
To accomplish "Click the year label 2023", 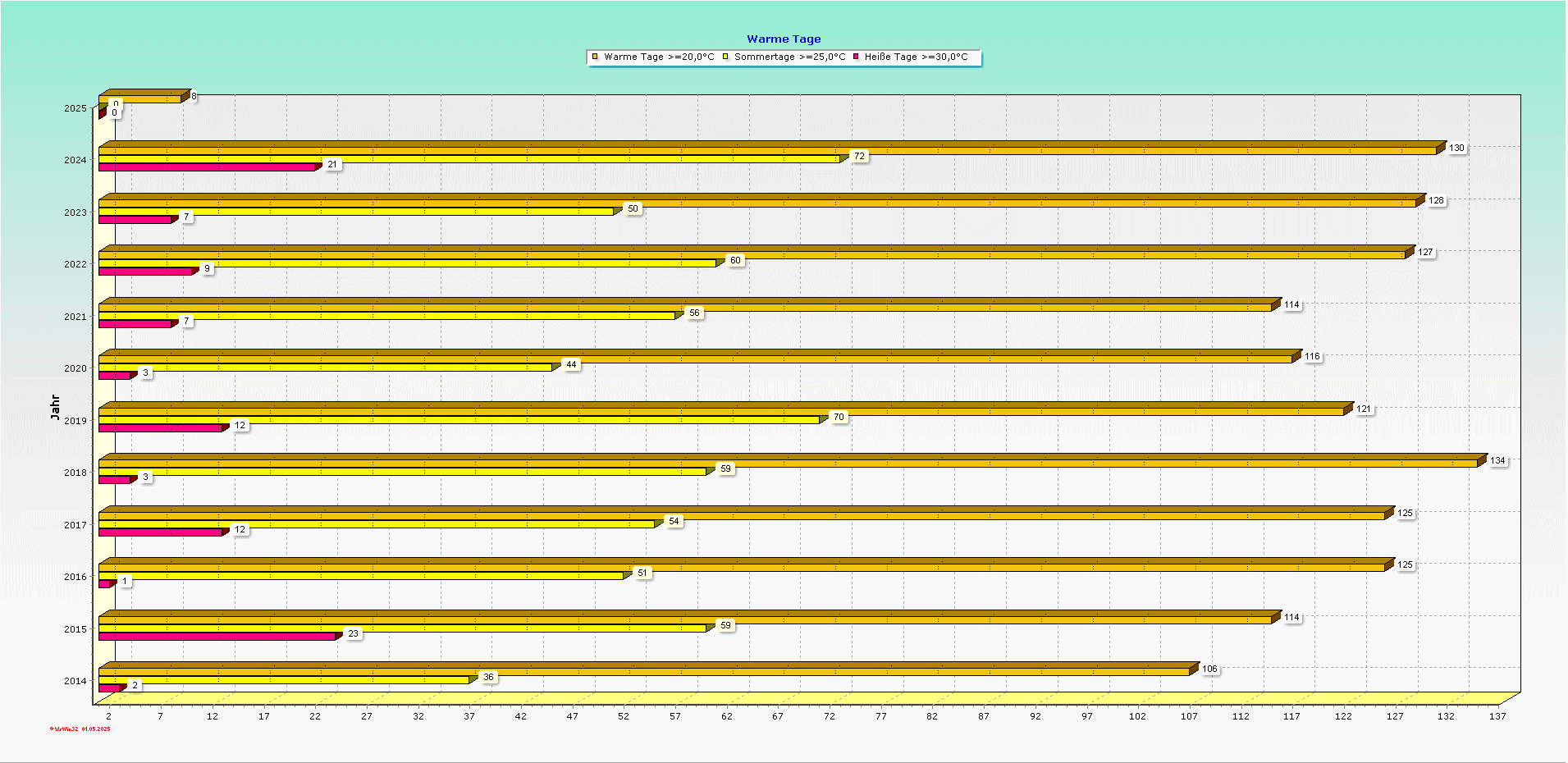I will (75, 212).
